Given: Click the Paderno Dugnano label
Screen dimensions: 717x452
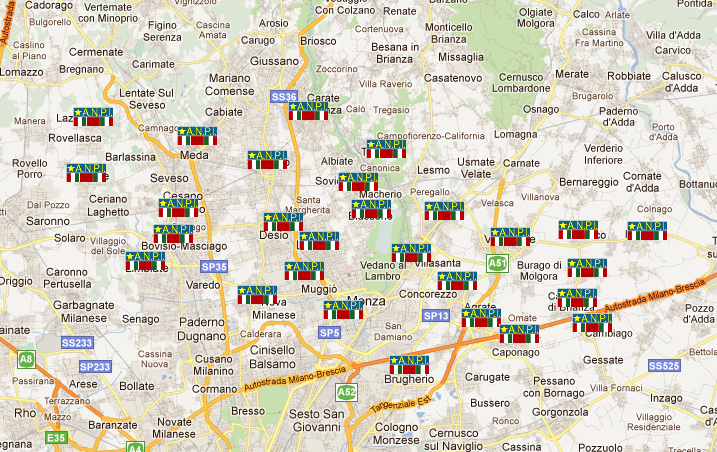Looking at the screenshot, I should coord(202,329).
